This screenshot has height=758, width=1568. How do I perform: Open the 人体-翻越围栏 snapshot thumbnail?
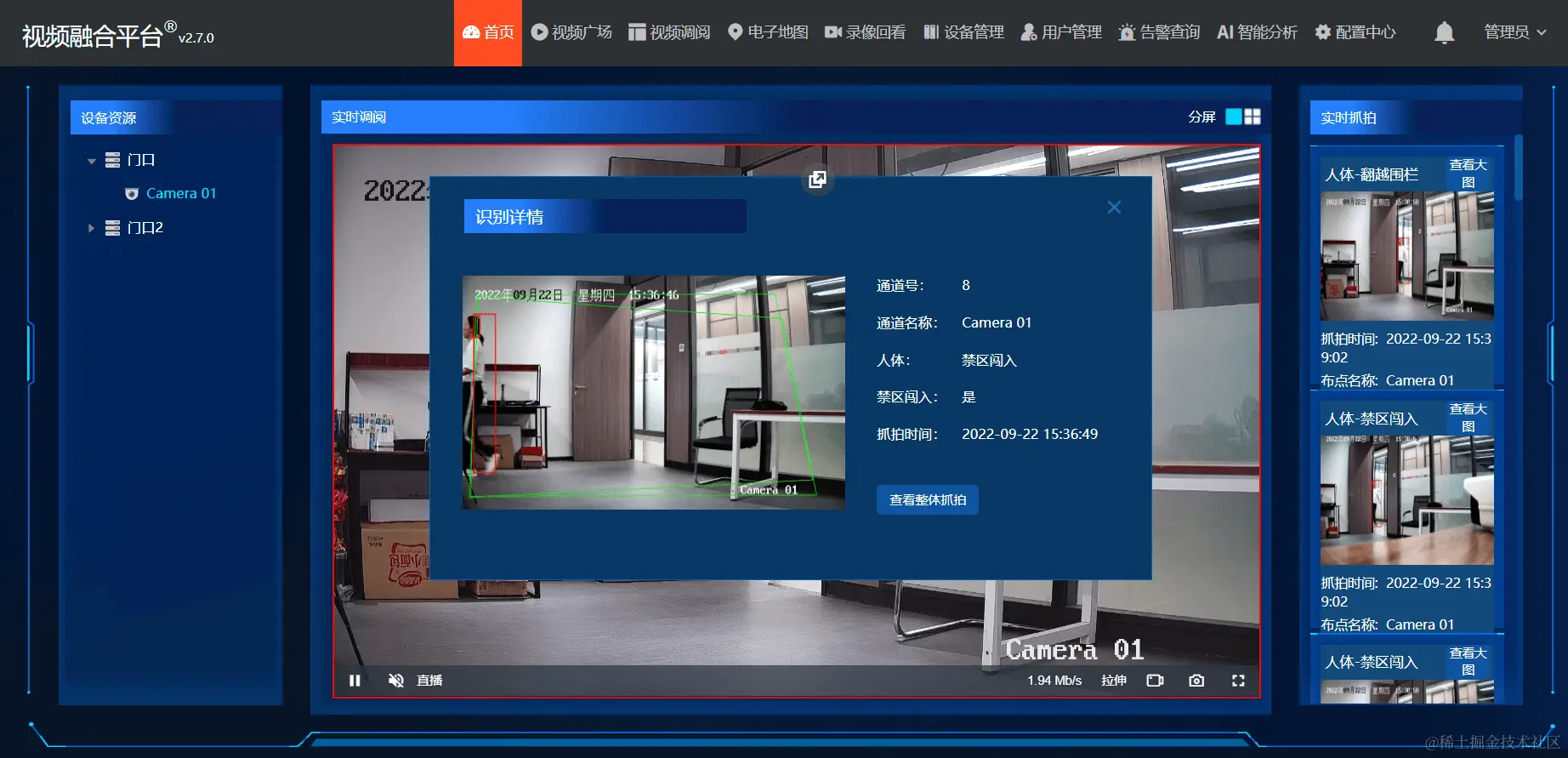click(1406, 256)
